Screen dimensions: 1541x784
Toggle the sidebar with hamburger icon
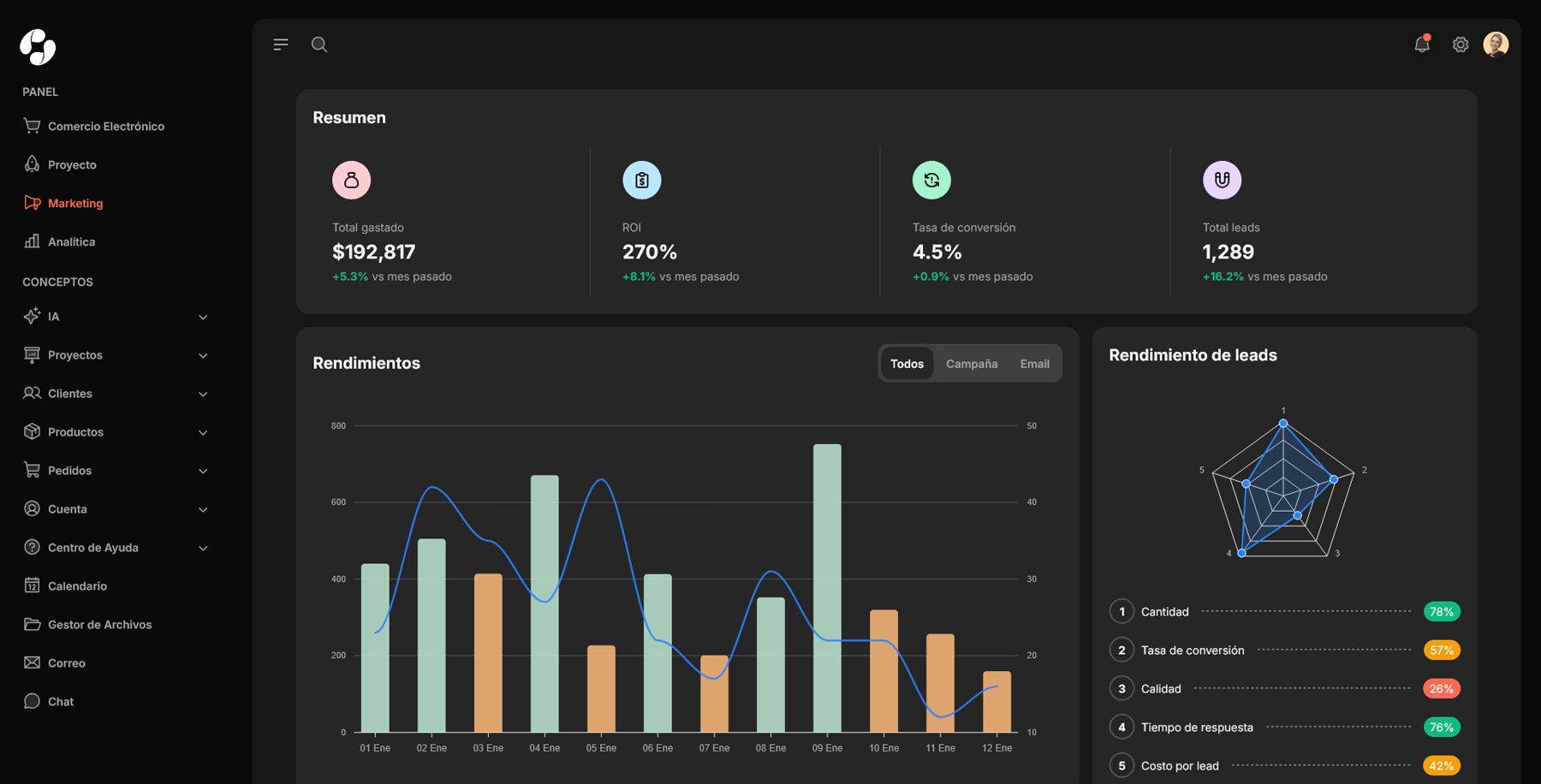[x=281, y=45]
